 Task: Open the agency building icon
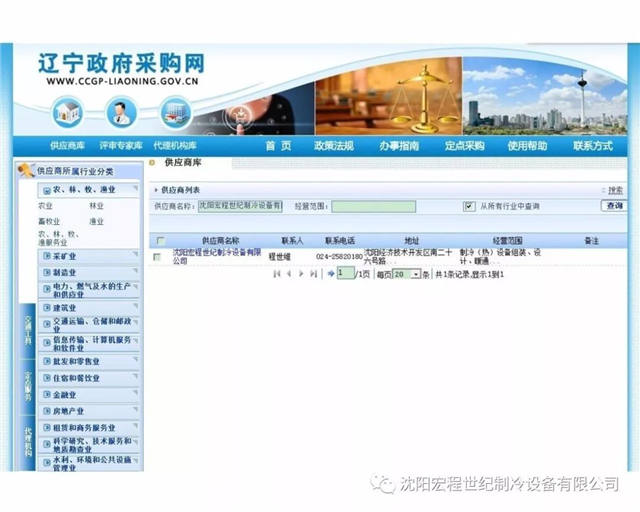click(x=176, y=111)
